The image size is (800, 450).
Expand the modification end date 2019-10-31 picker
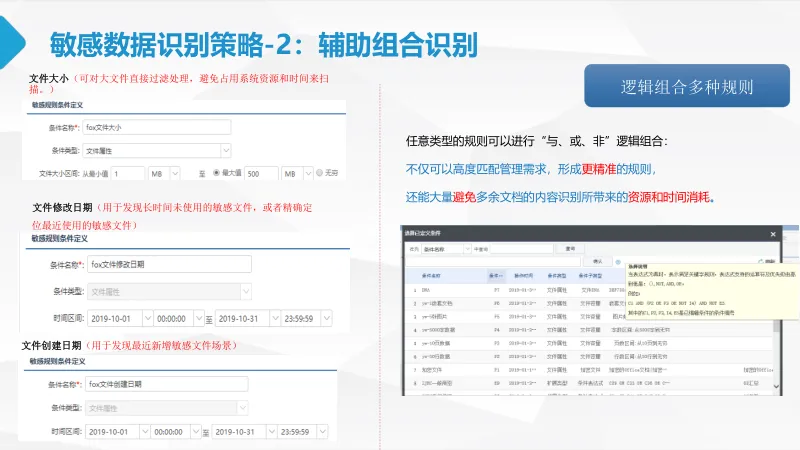275,318
